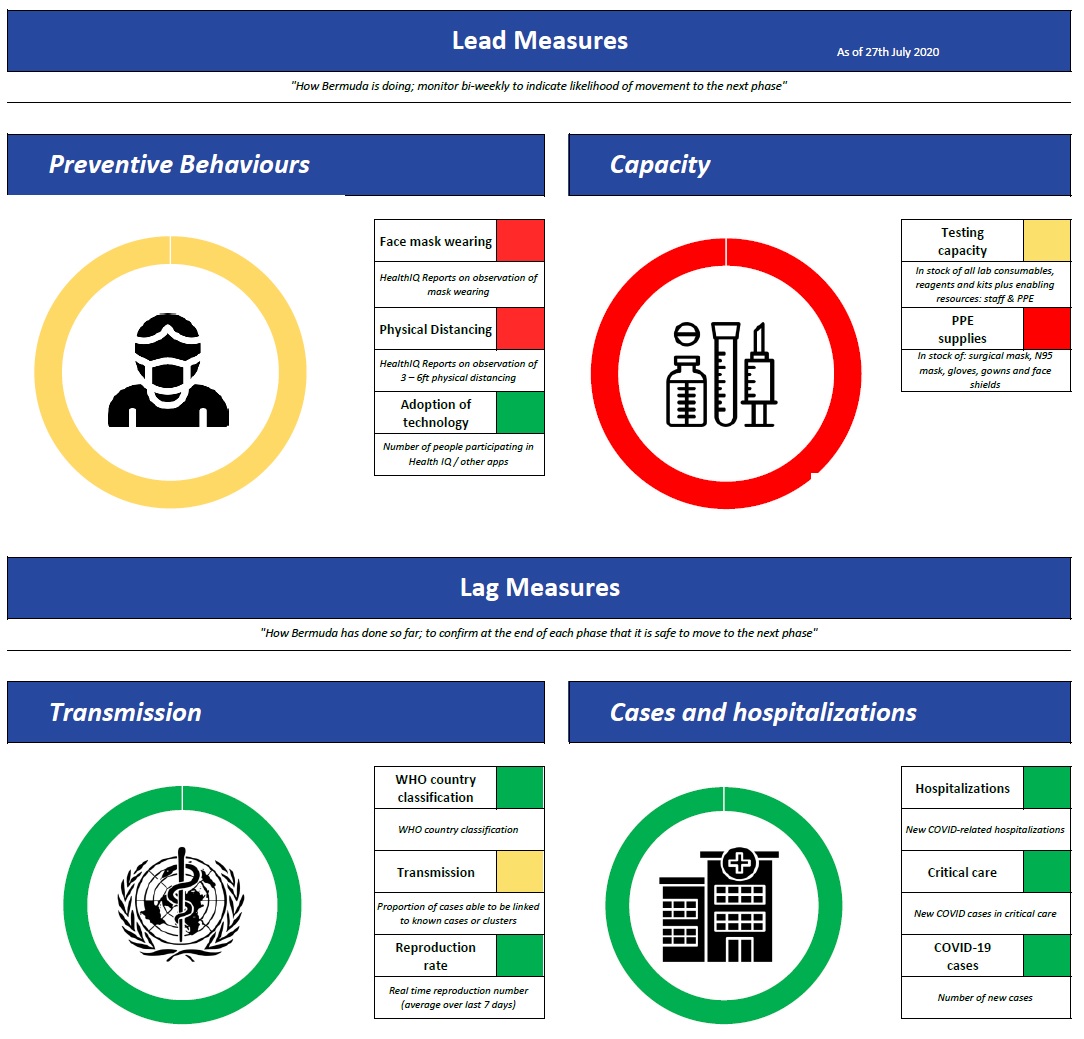Screen dimensions: 1084x1039
Task: Click the bold 'WHO country classification' label
Action: (436, 788)
